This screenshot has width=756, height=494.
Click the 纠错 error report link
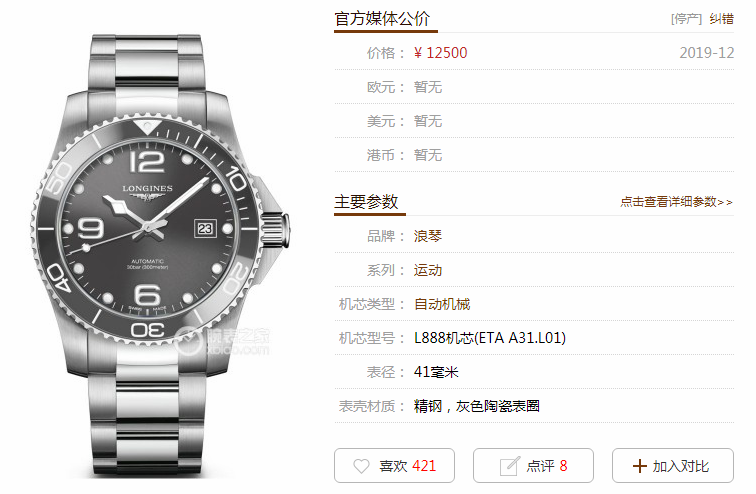click(721, 19)
